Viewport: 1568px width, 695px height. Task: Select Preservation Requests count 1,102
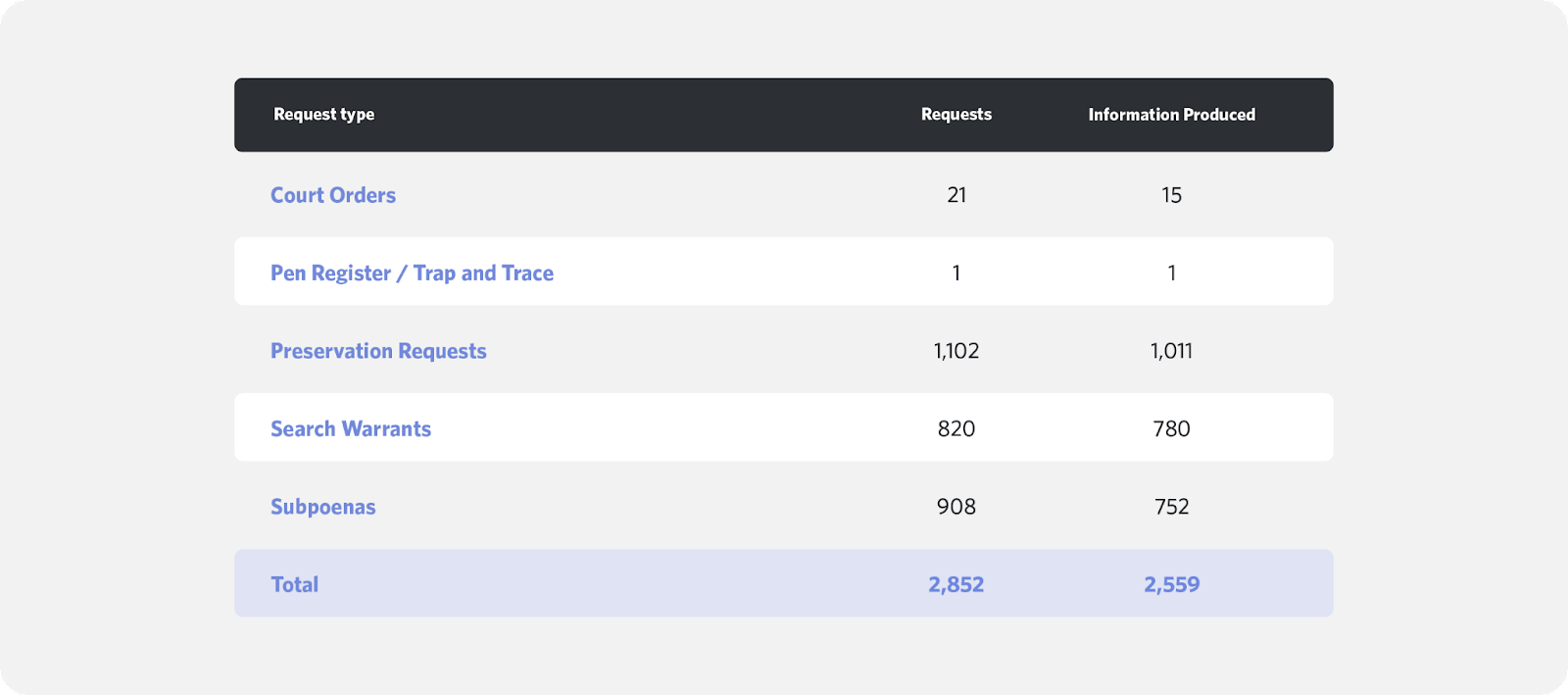click(x=956, y=351)
